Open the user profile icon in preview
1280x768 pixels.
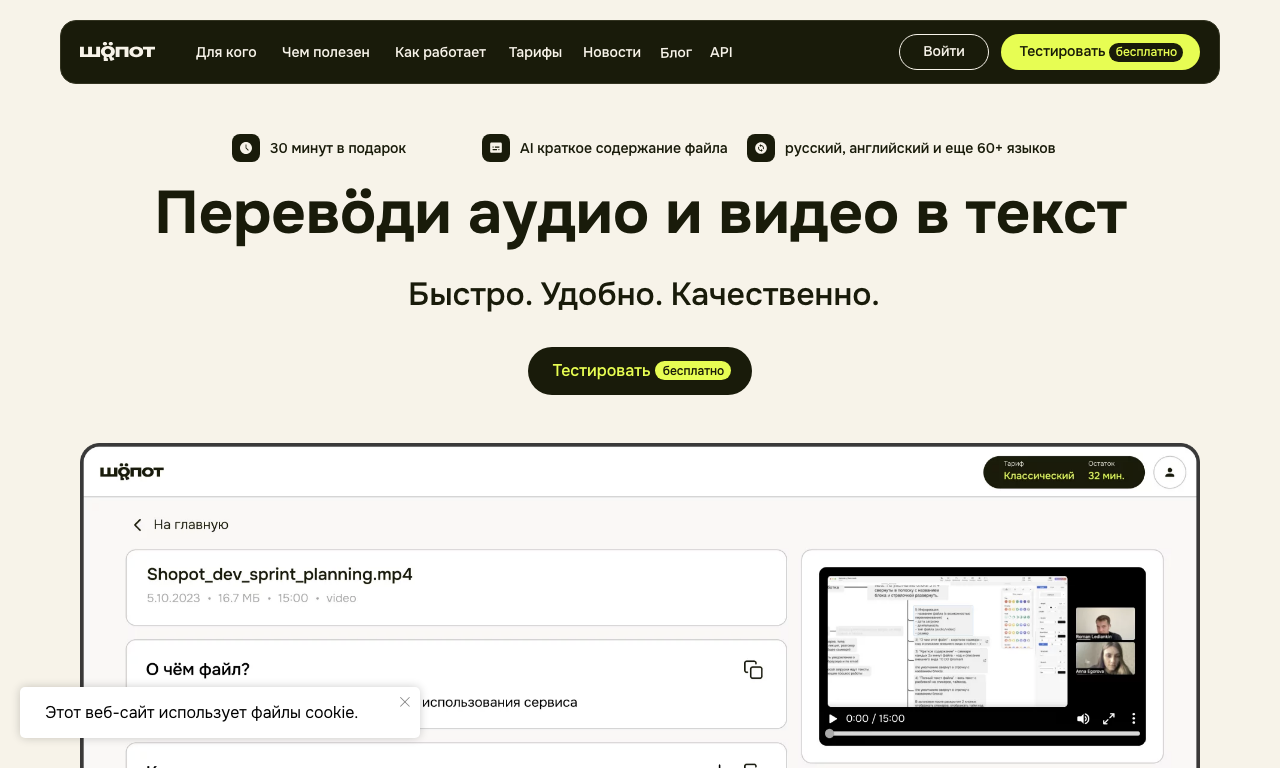(1170, 472)
